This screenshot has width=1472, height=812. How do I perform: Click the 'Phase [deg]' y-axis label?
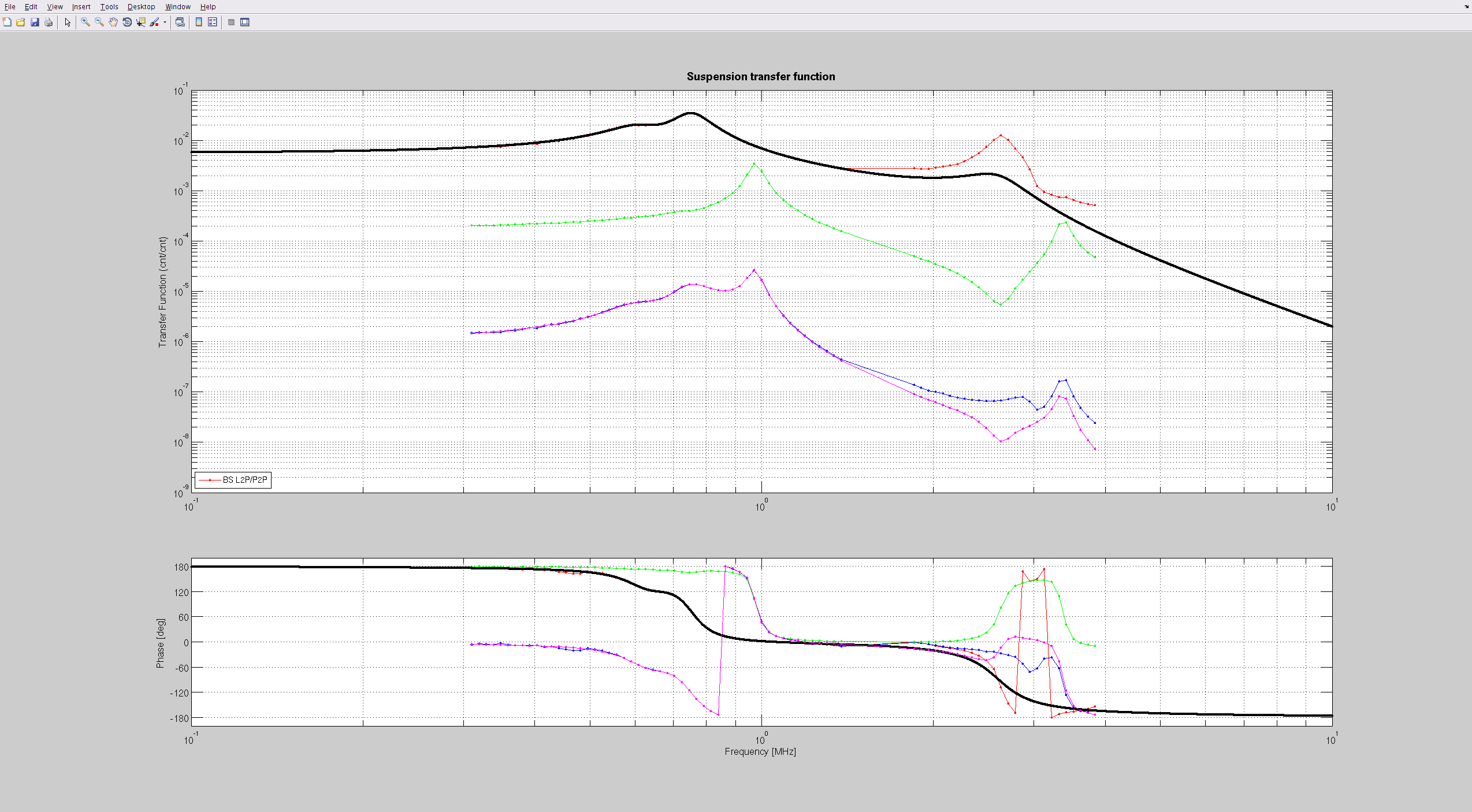160,643
